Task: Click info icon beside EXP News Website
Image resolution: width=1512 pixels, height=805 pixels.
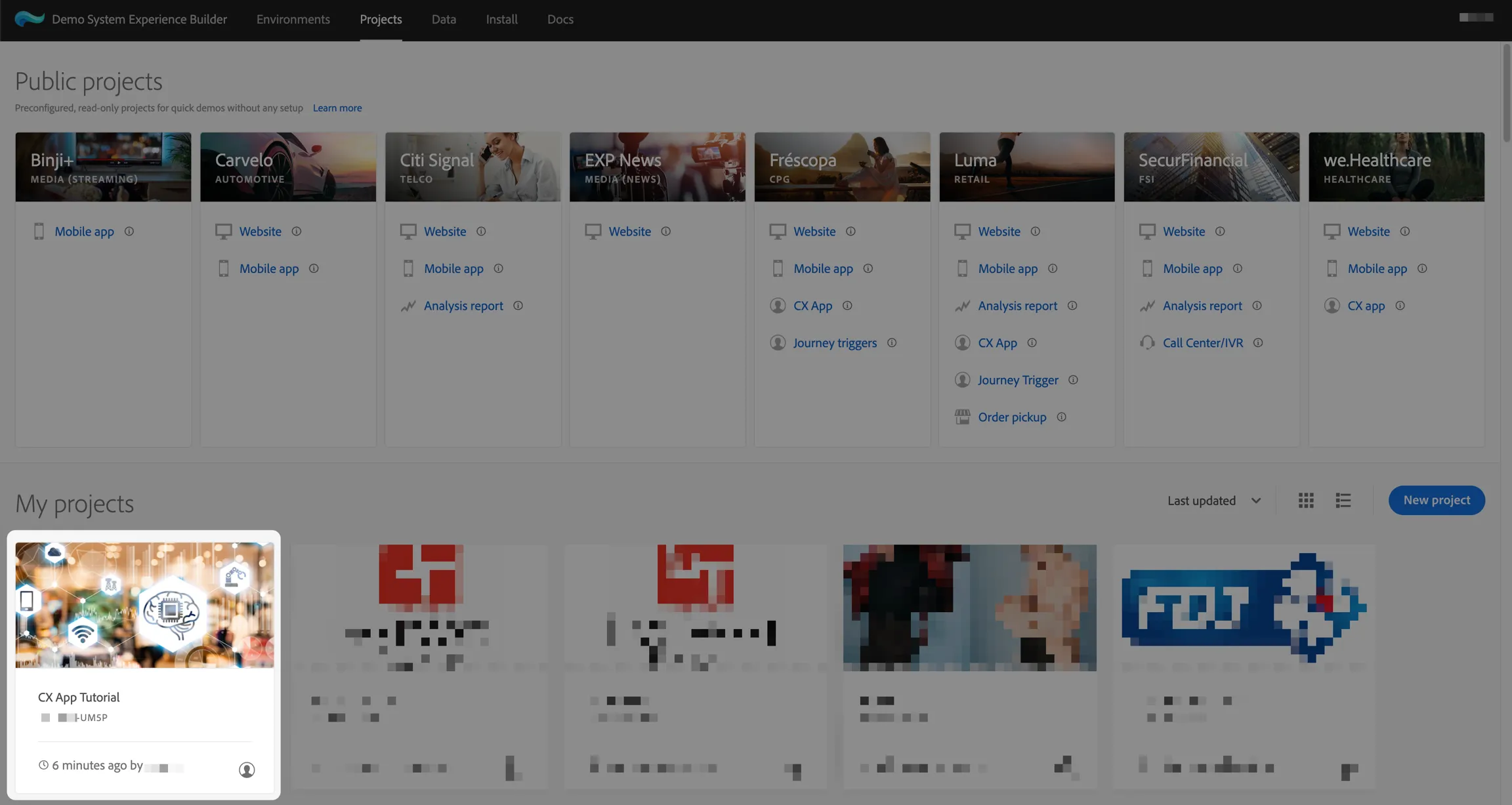Action: point(666,231)
